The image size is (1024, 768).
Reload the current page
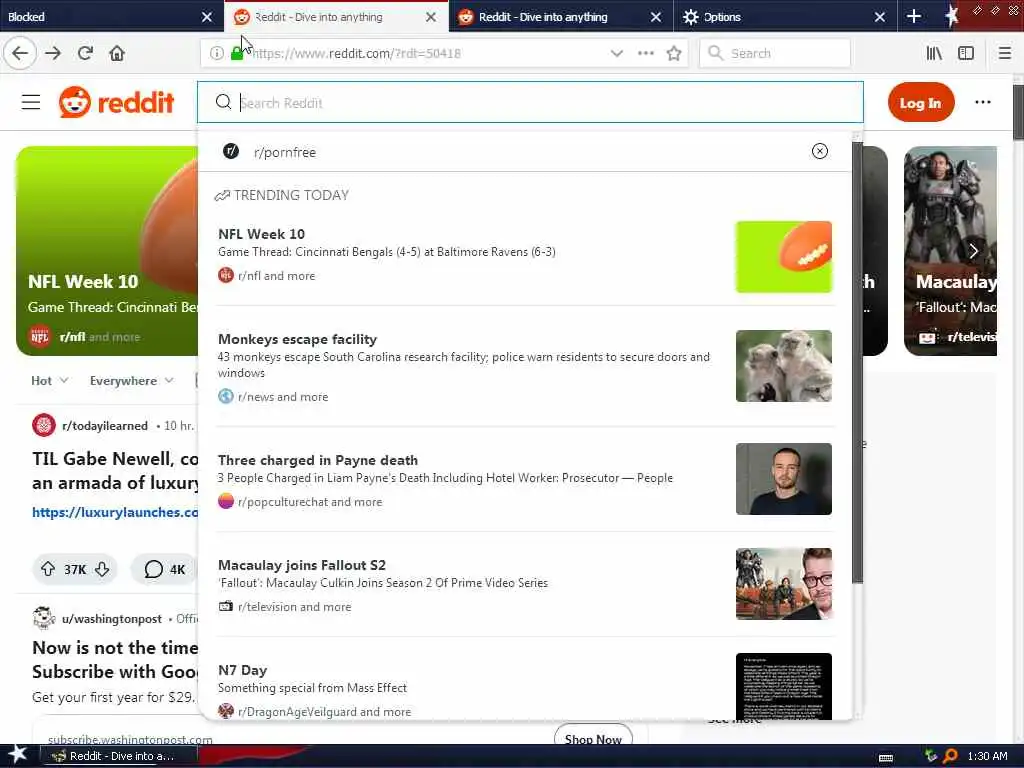[85, 53]
